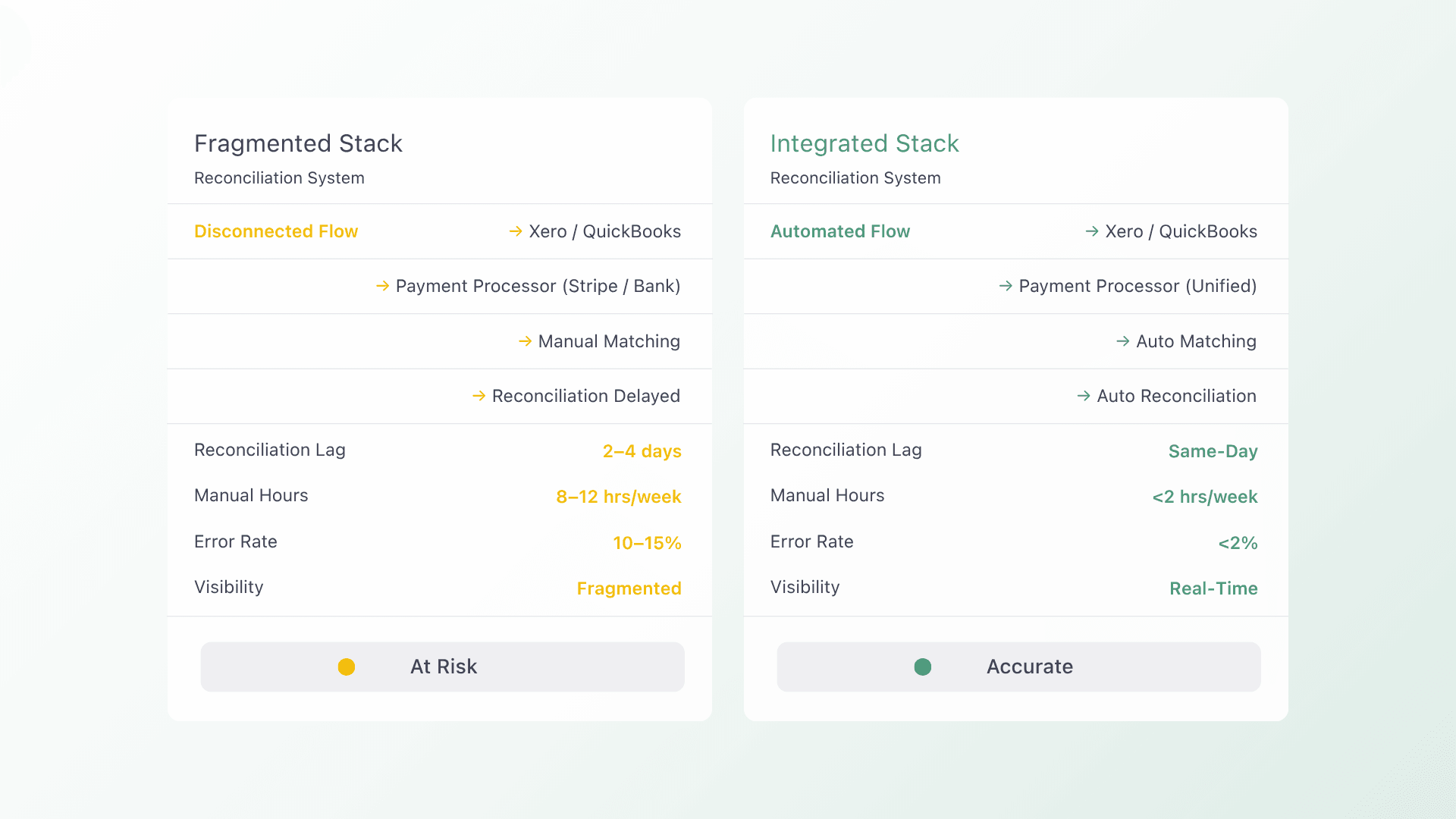The width and height of the screenshot is (1456, 819).
Task: Click the 10–15% error rate value
Action: click(x=647, y=543)
